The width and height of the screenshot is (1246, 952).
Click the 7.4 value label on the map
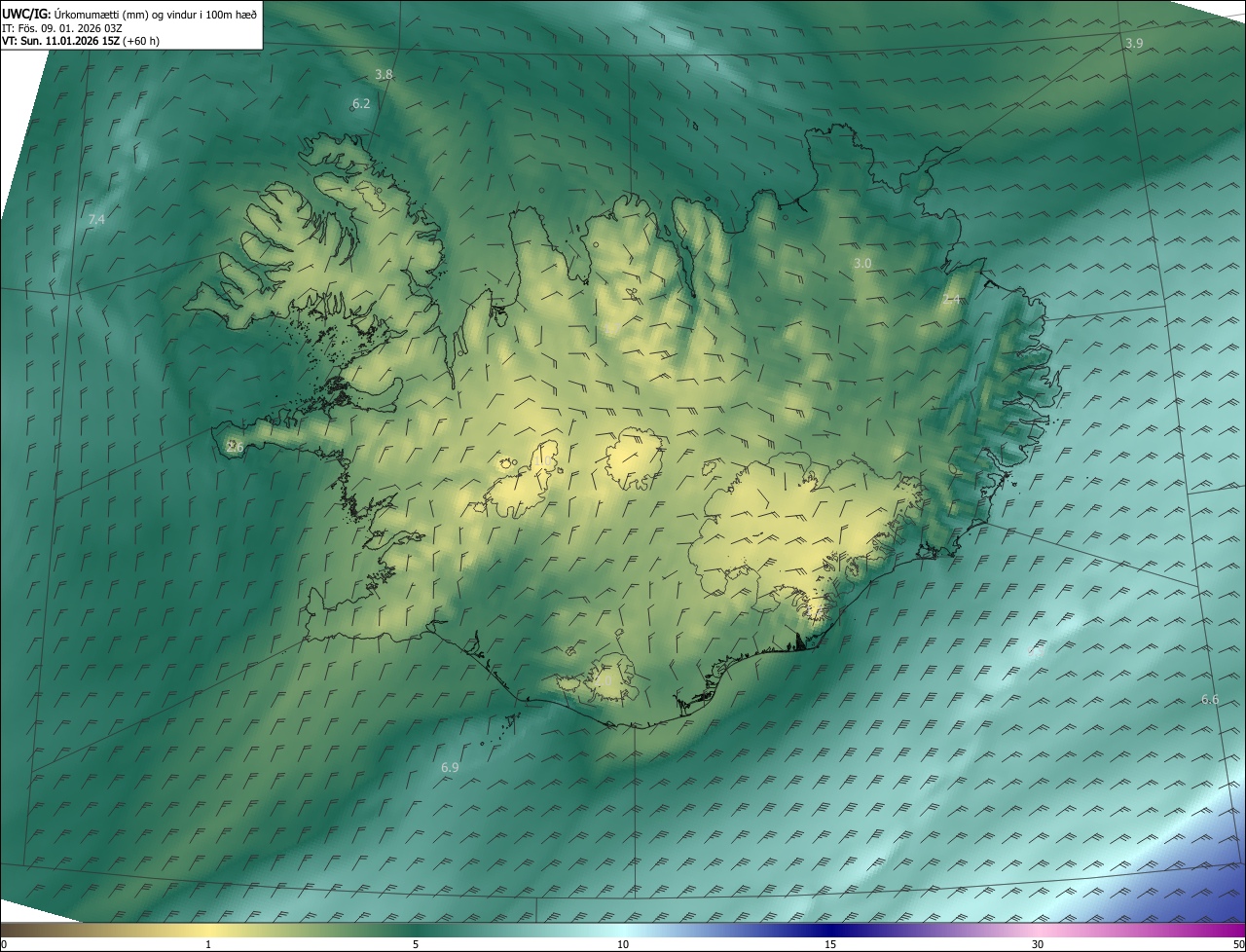point(96,220)
